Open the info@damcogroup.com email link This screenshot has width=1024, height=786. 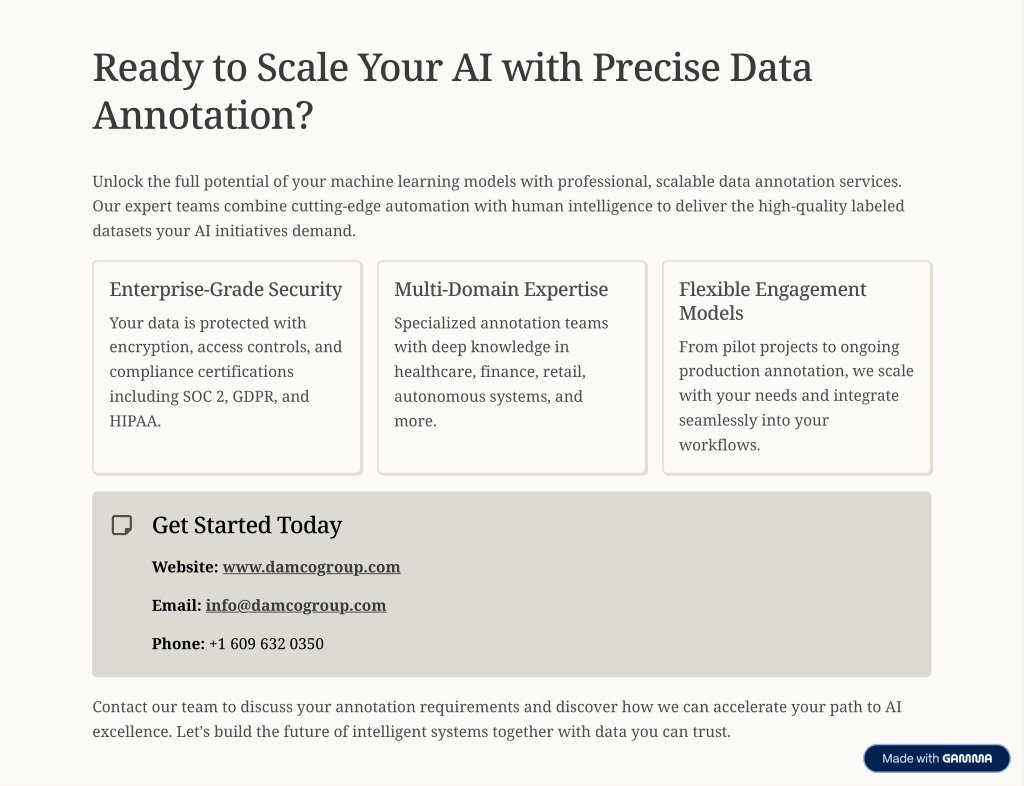[296, 605]
